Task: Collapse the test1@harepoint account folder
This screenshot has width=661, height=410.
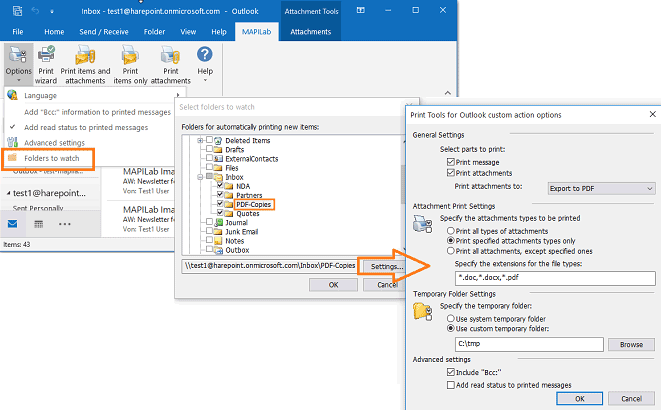Action: click(x=8, y=193)
